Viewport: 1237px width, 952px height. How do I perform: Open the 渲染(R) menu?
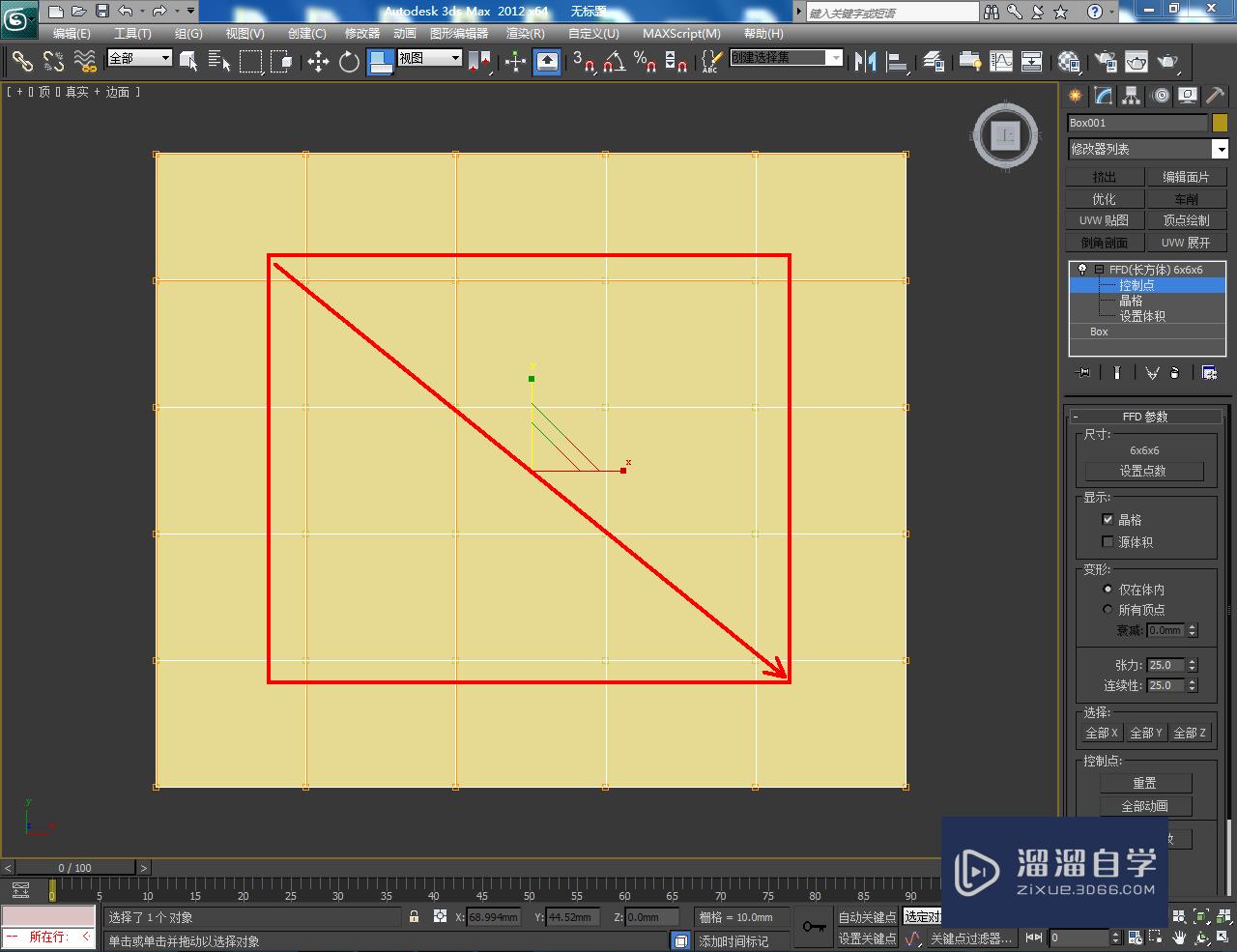point(526,33)
